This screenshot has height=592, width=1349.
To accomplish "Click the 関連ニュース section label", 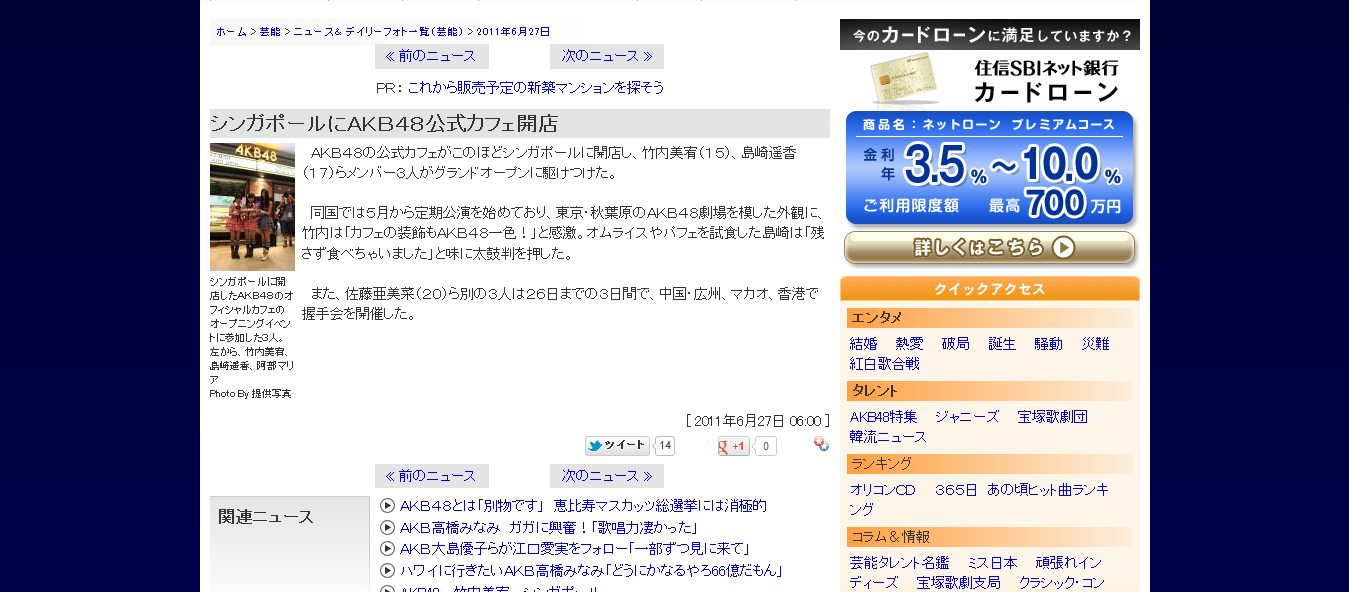I will (x=266, y=517).
